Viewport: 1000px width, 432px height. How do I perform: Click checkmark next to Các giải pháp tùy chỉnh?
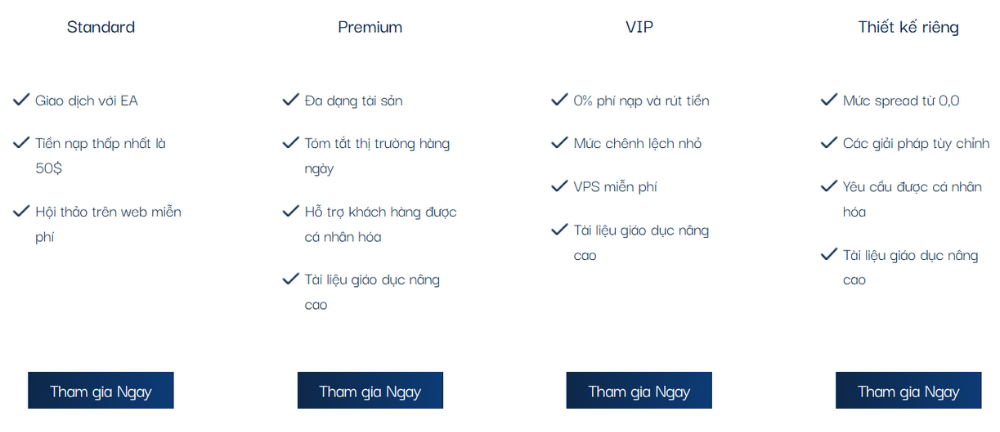coord(828,143)
